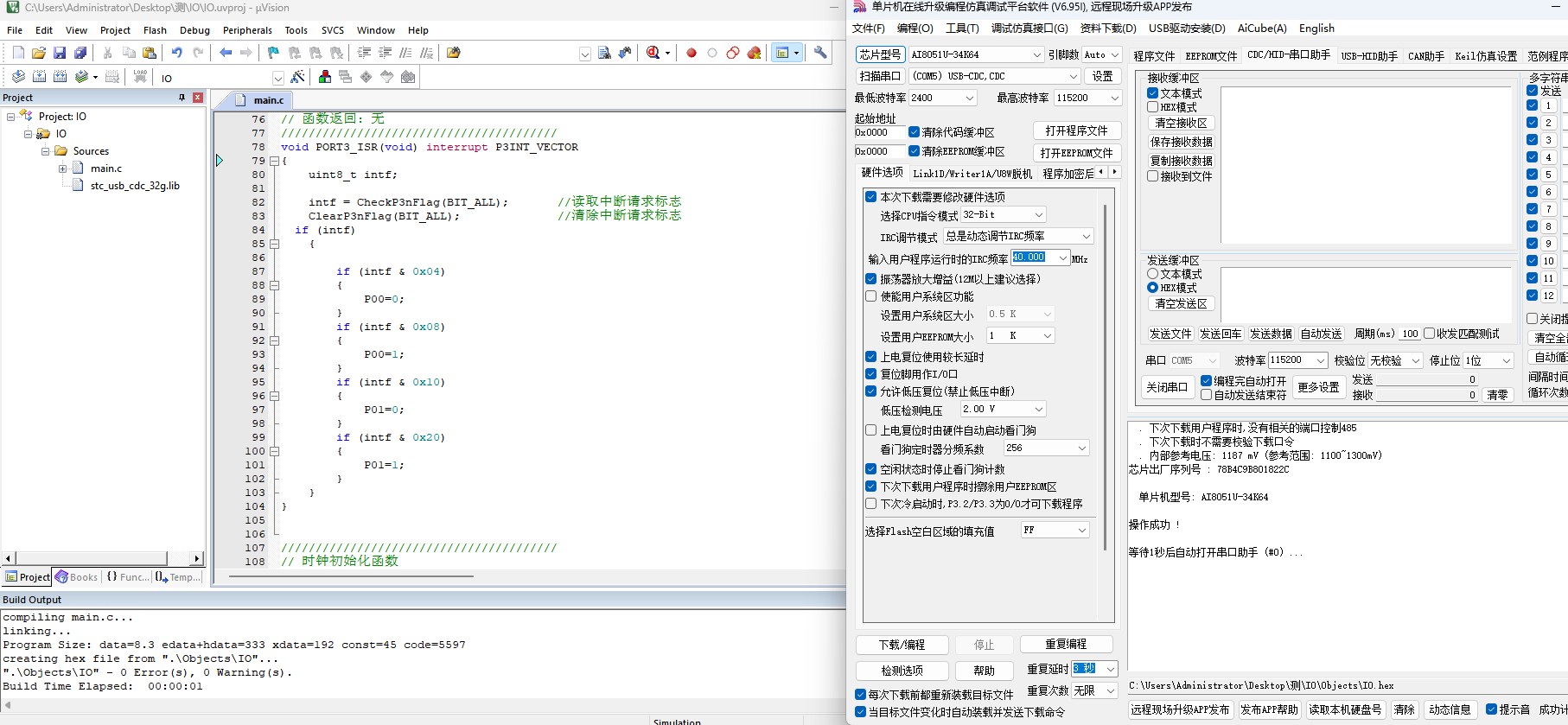Kill all breakpoints icon
The width and height of the screenshot is (1568, 725).
click(755, 54)
